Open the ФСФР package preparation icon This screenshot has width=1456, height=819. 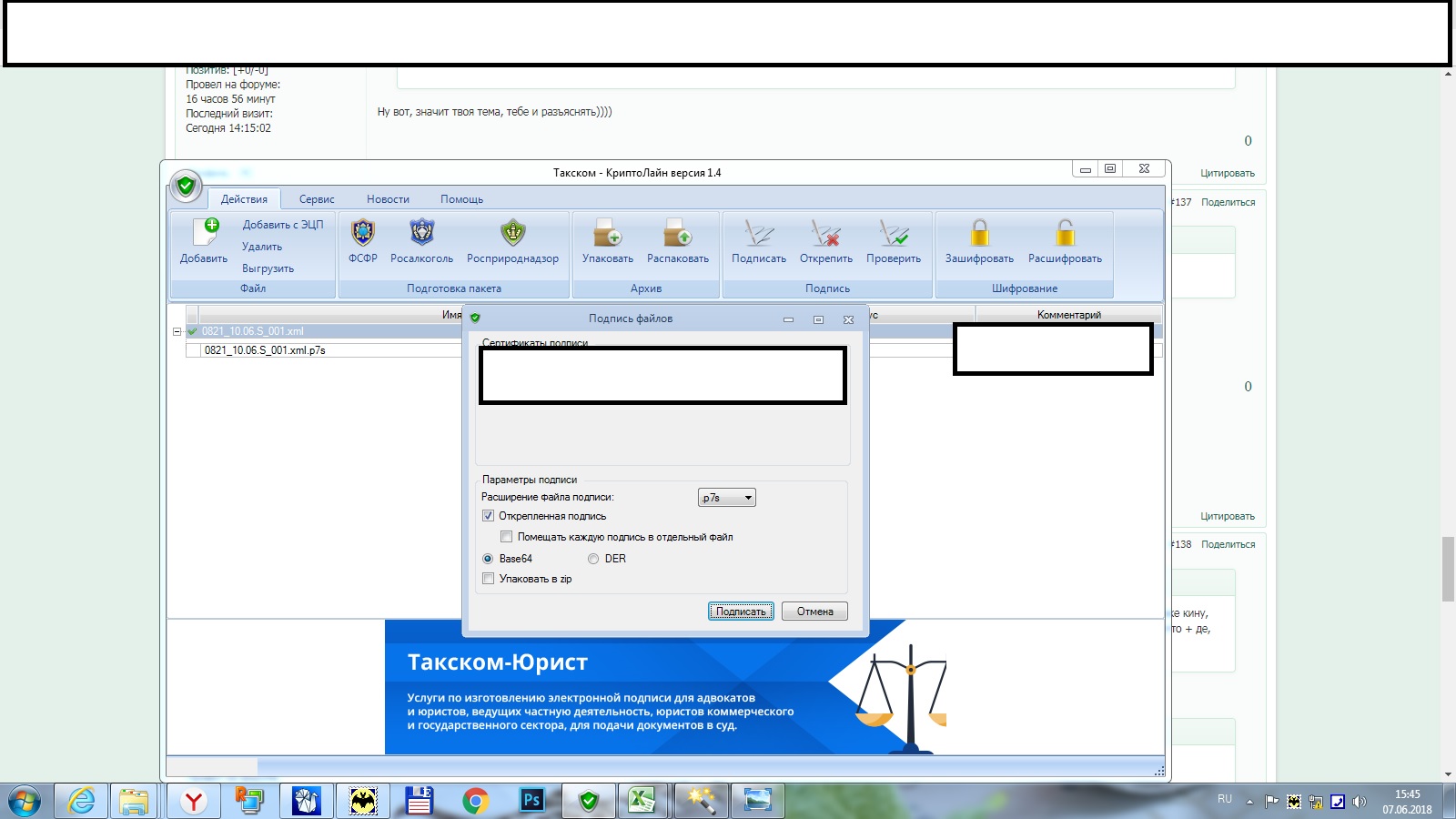point(362,234)
